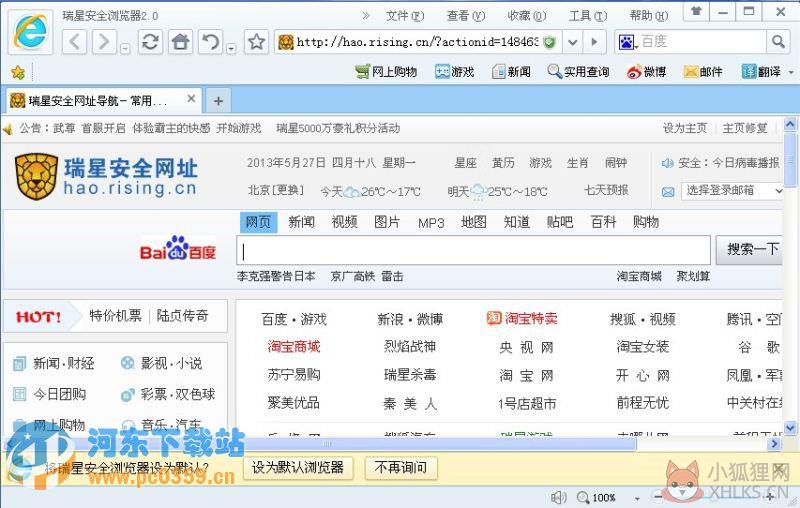Open the 新闻·财经 category link
The image size is (800, 508).
coord(64,363)
